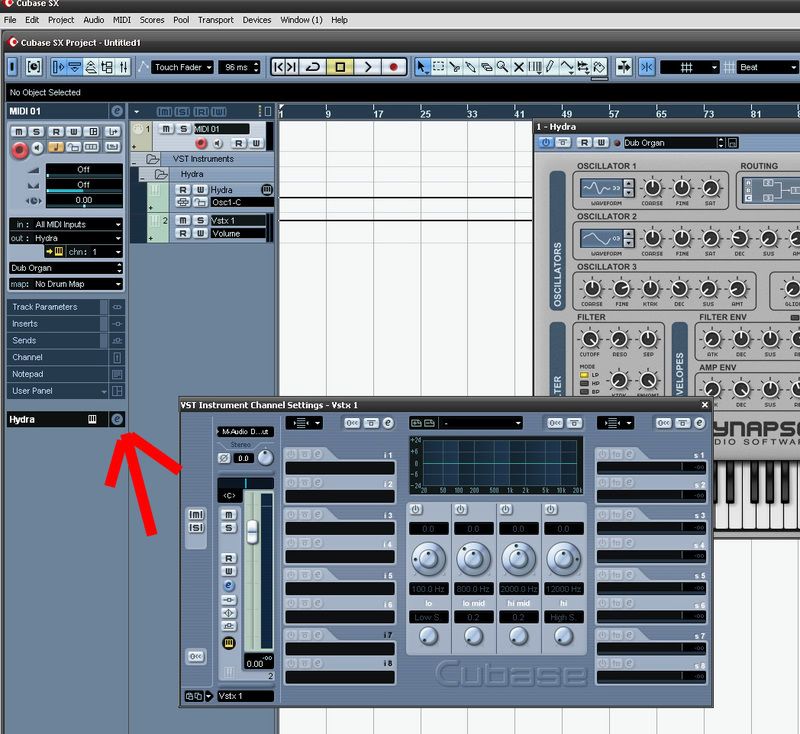Adjust the volume fader in Channel Settings
800x734 pixels.
(x=252, y=531)
